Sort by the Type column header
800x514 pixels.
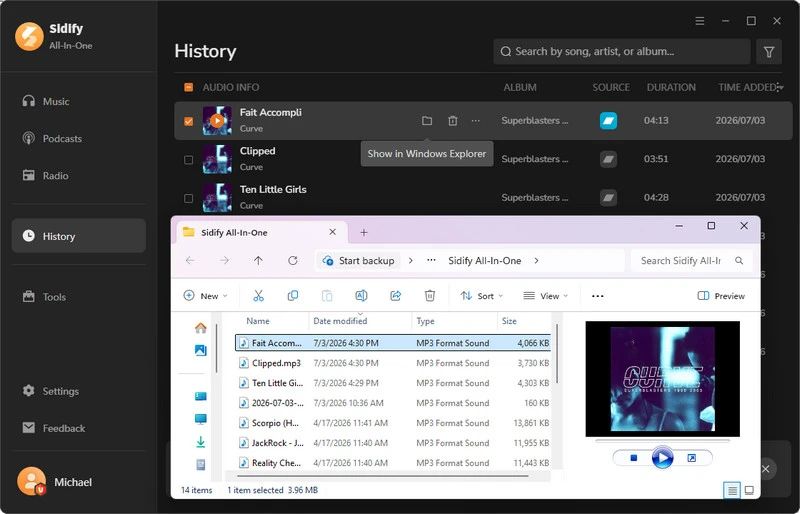[426, 321]
